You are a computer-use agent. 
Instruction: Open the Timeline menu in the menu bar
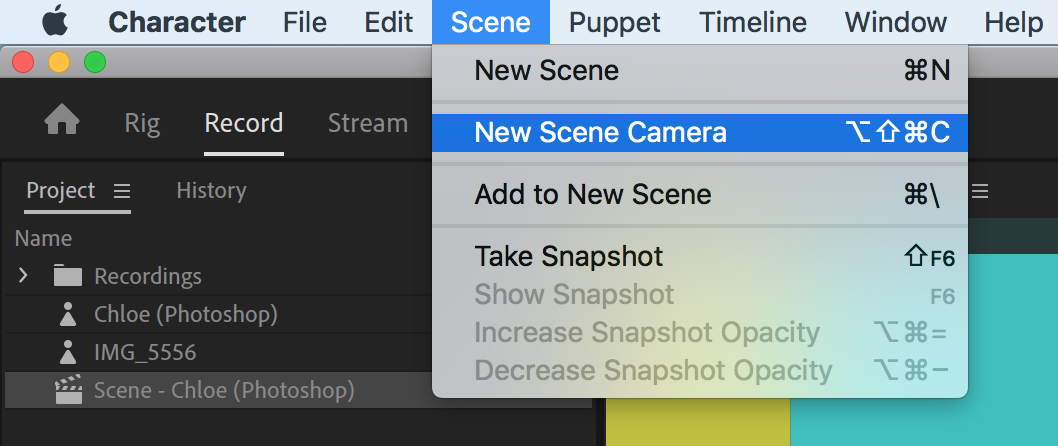click(x=752, y=21)
